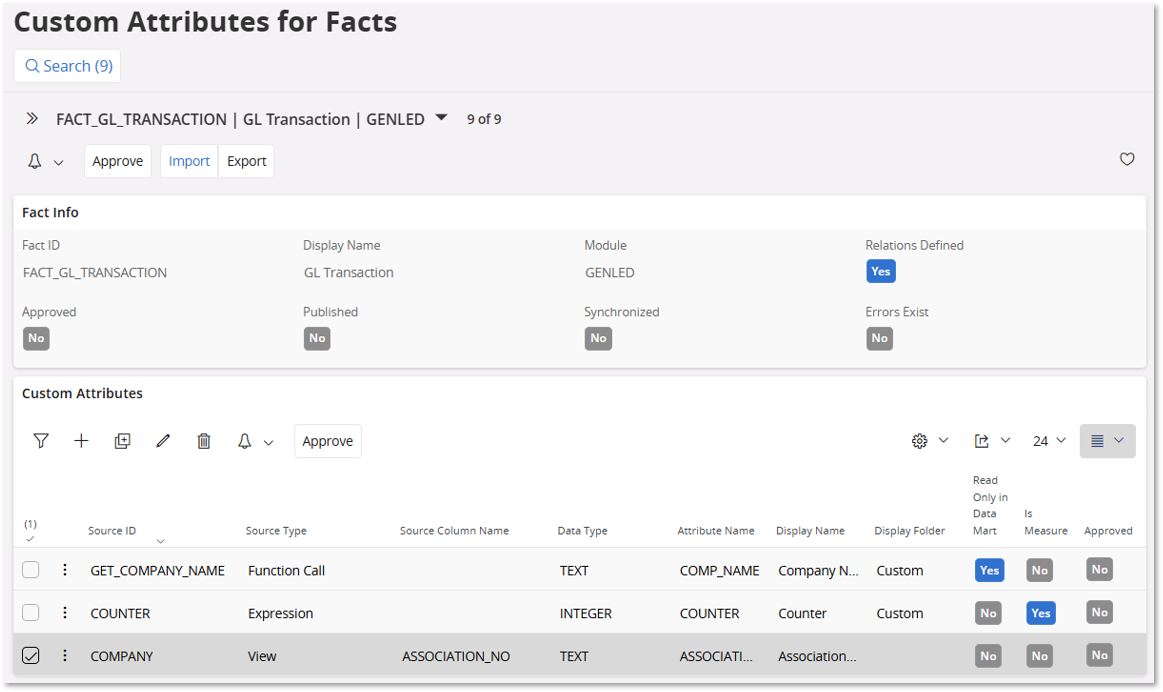This screenshot has height=692, width=1163.
Task: Click the Export button
Action: [246, 161]
